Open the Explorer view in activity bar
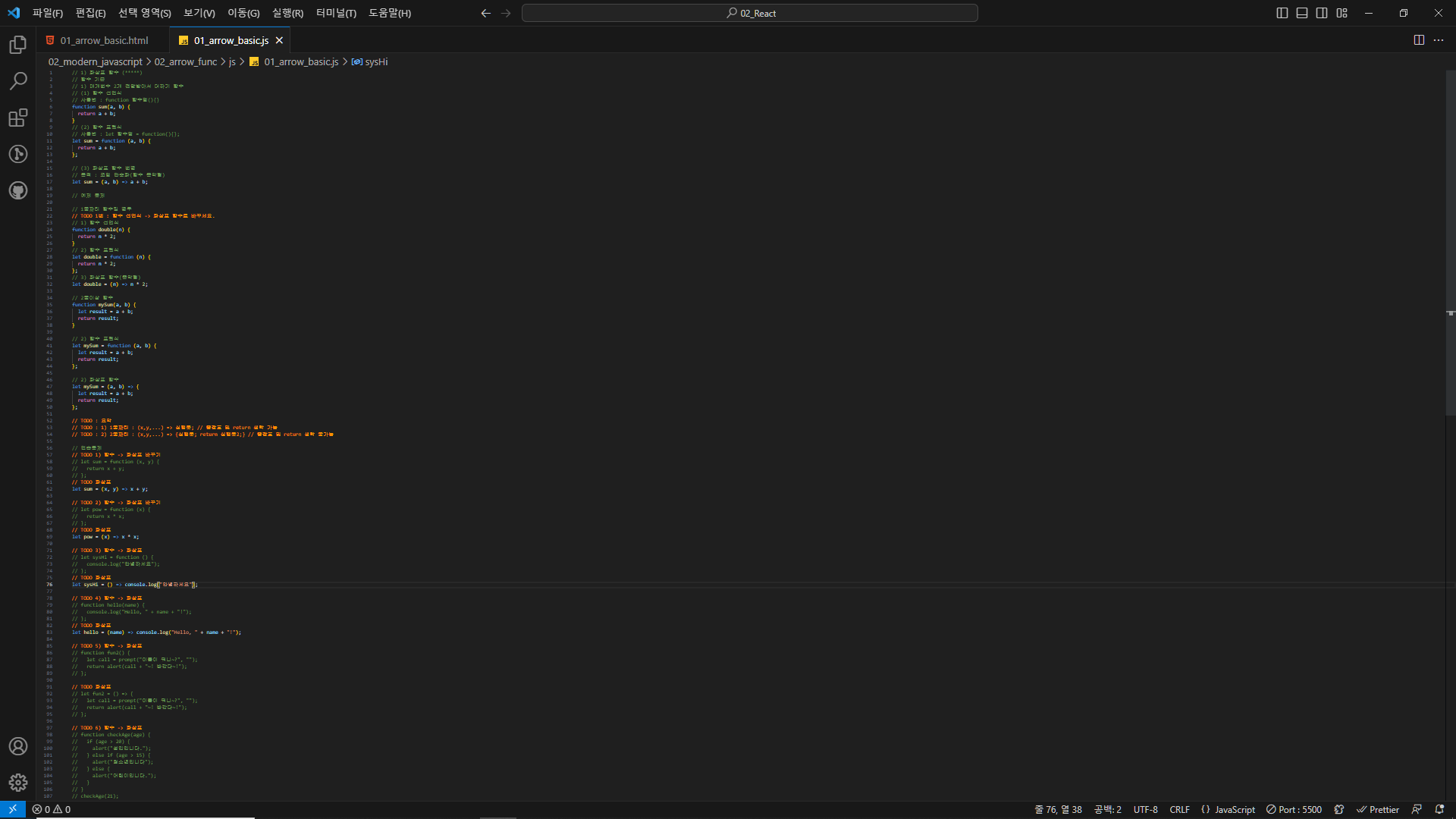The width and height of the screenshot is (1456, 819). point(18,45)
